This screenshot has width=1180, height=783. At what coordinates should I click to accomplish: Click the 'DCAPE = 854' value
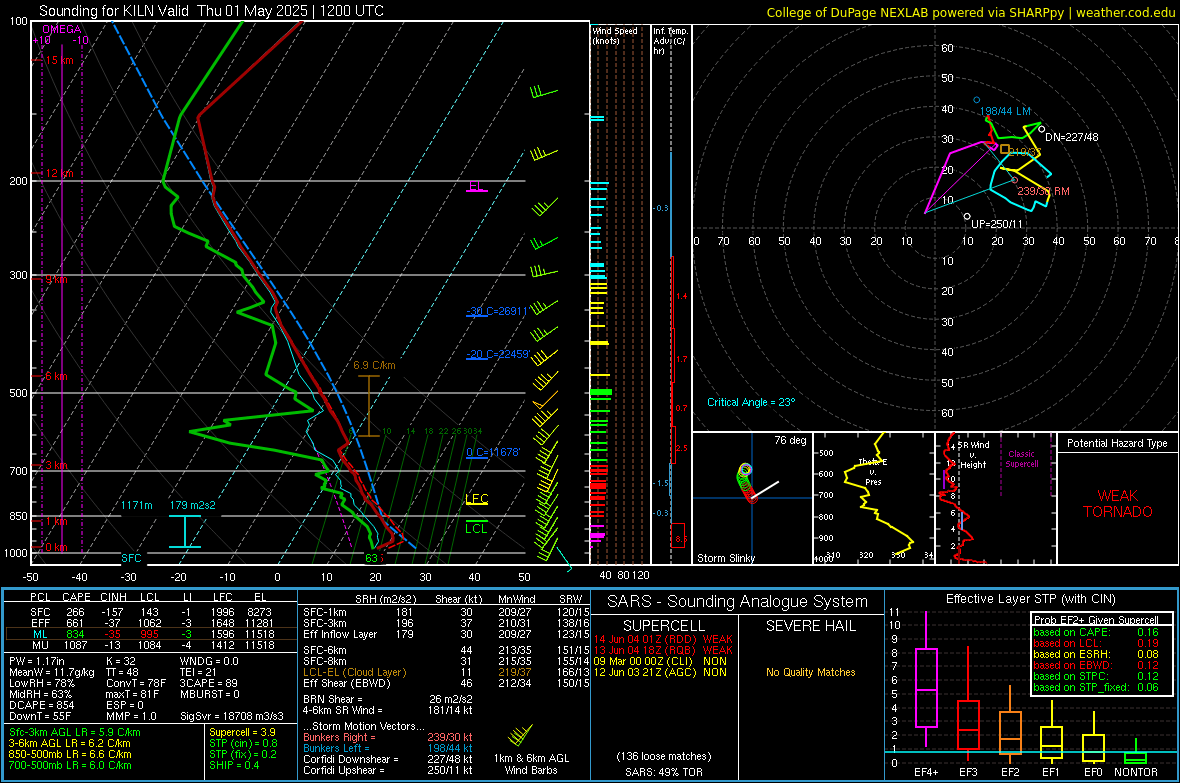41,705
